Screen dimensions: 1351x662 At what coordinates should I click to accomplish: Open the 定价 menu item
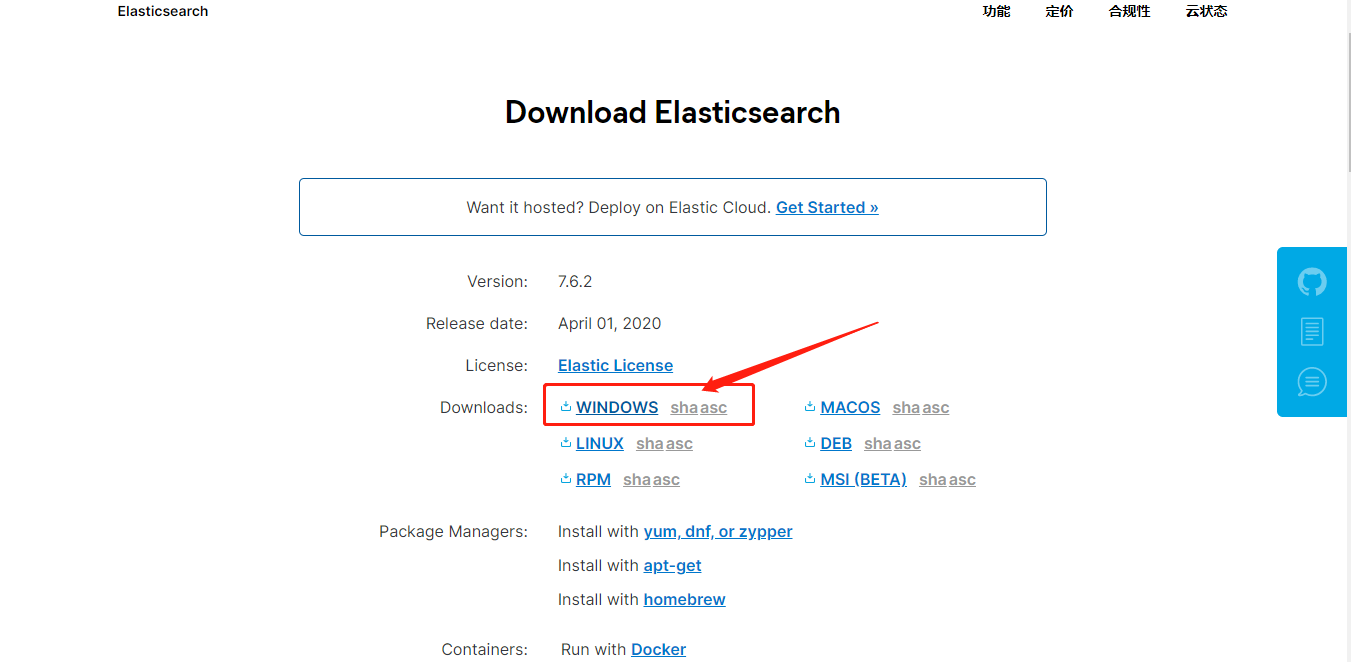click(x=1059, y=11)
